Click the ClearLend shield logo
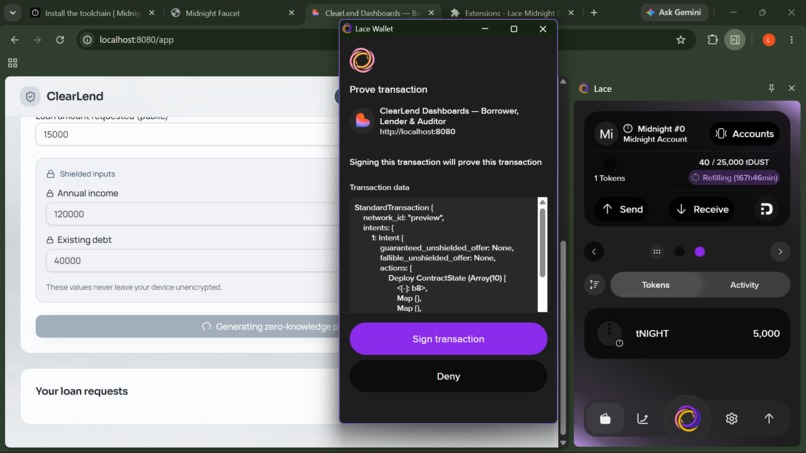 pyautogui.click(x=30, y=96)
